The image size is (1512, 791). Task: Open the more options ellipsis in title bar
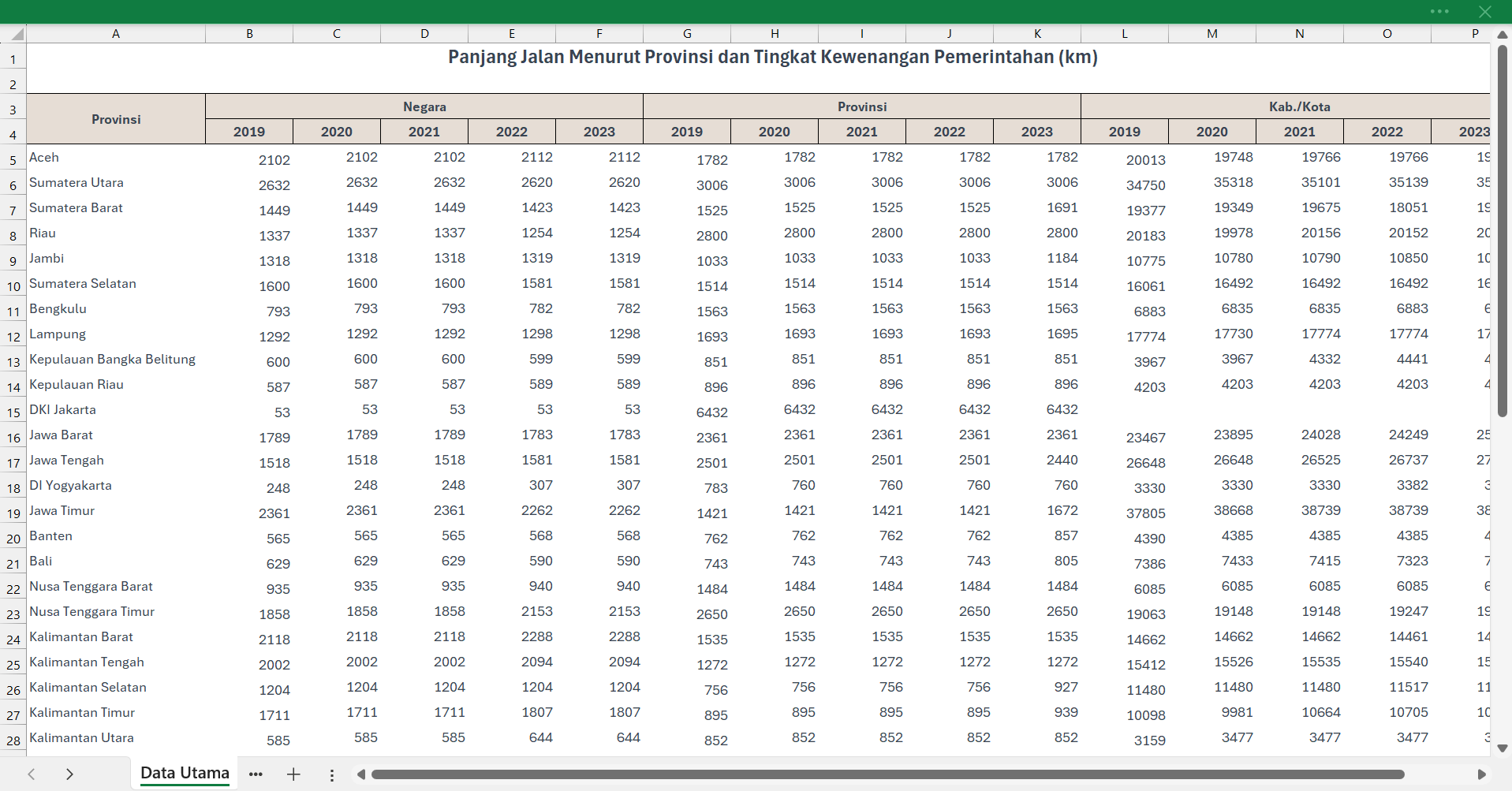(1439, 11)
